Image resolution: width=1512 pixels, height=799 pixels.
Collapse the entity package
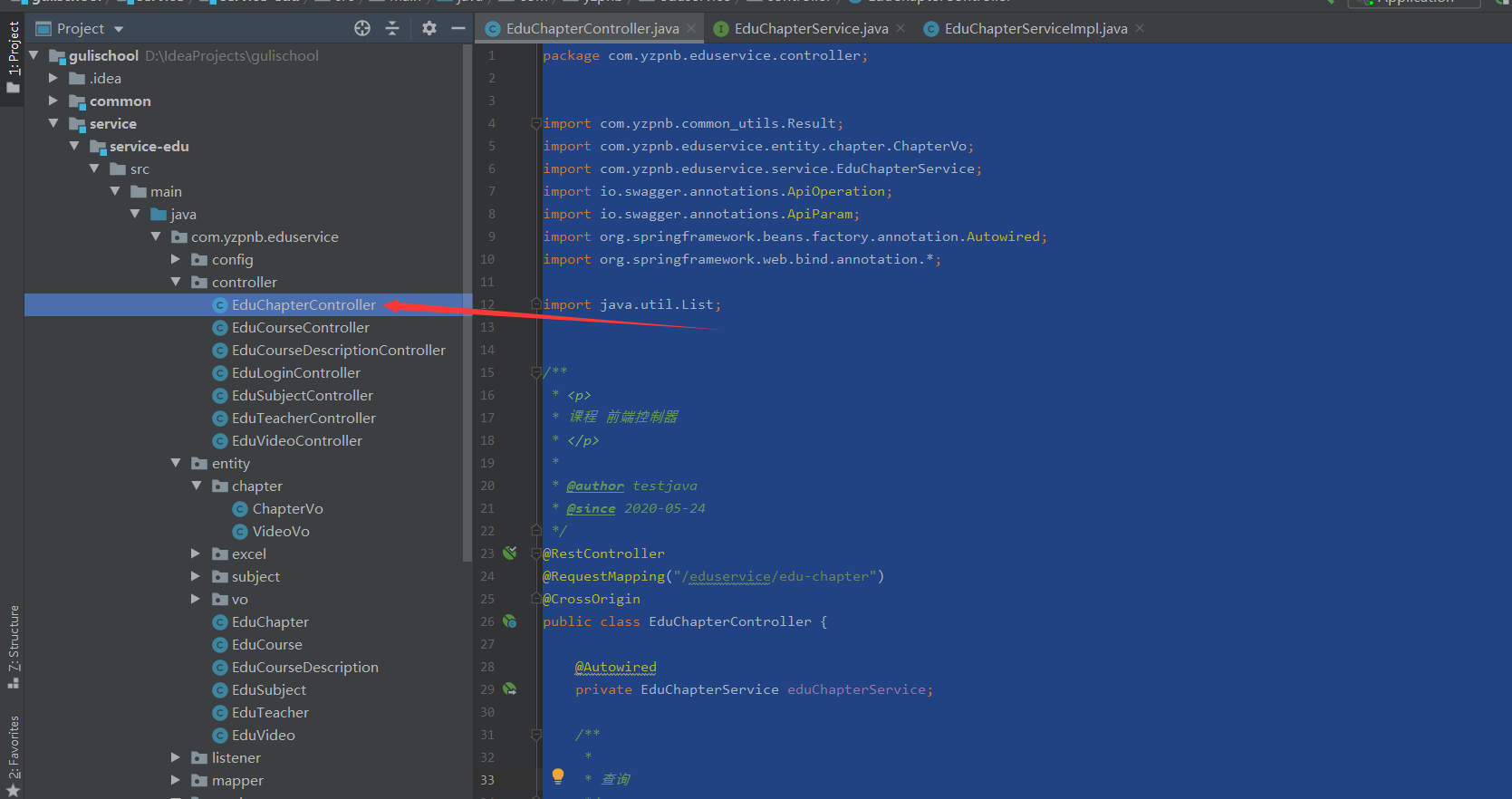176,463
